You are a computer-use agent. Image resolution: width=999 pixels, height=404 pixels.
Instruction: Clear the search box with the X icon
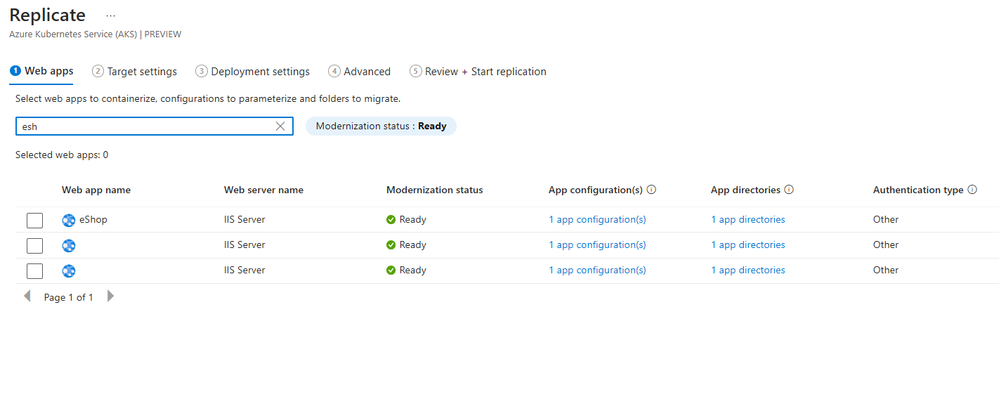coord(280,126)
